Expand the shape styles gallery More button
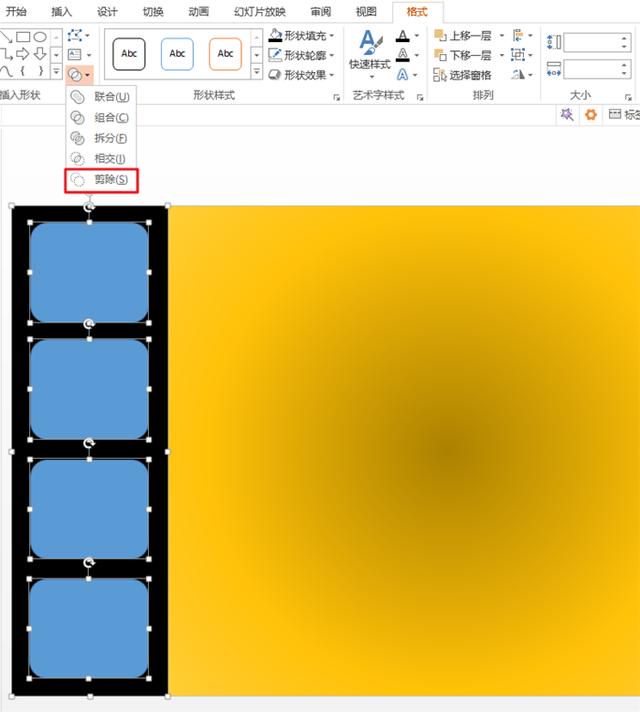The width and height of the screenshot is (640, 712). [256, 71]
